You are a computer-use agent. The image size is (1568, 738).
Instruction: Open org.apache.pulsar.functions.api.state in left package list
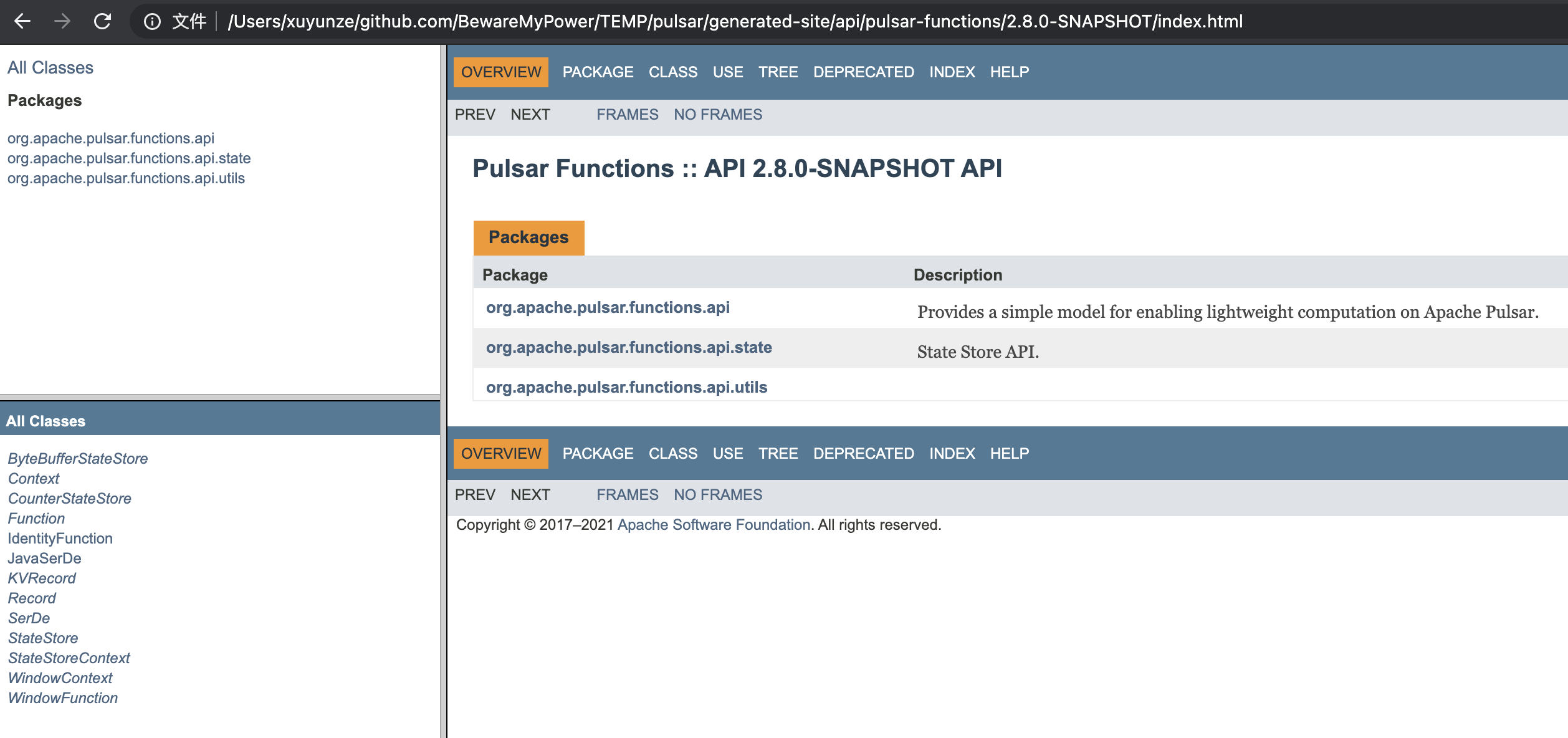(129, 158)
